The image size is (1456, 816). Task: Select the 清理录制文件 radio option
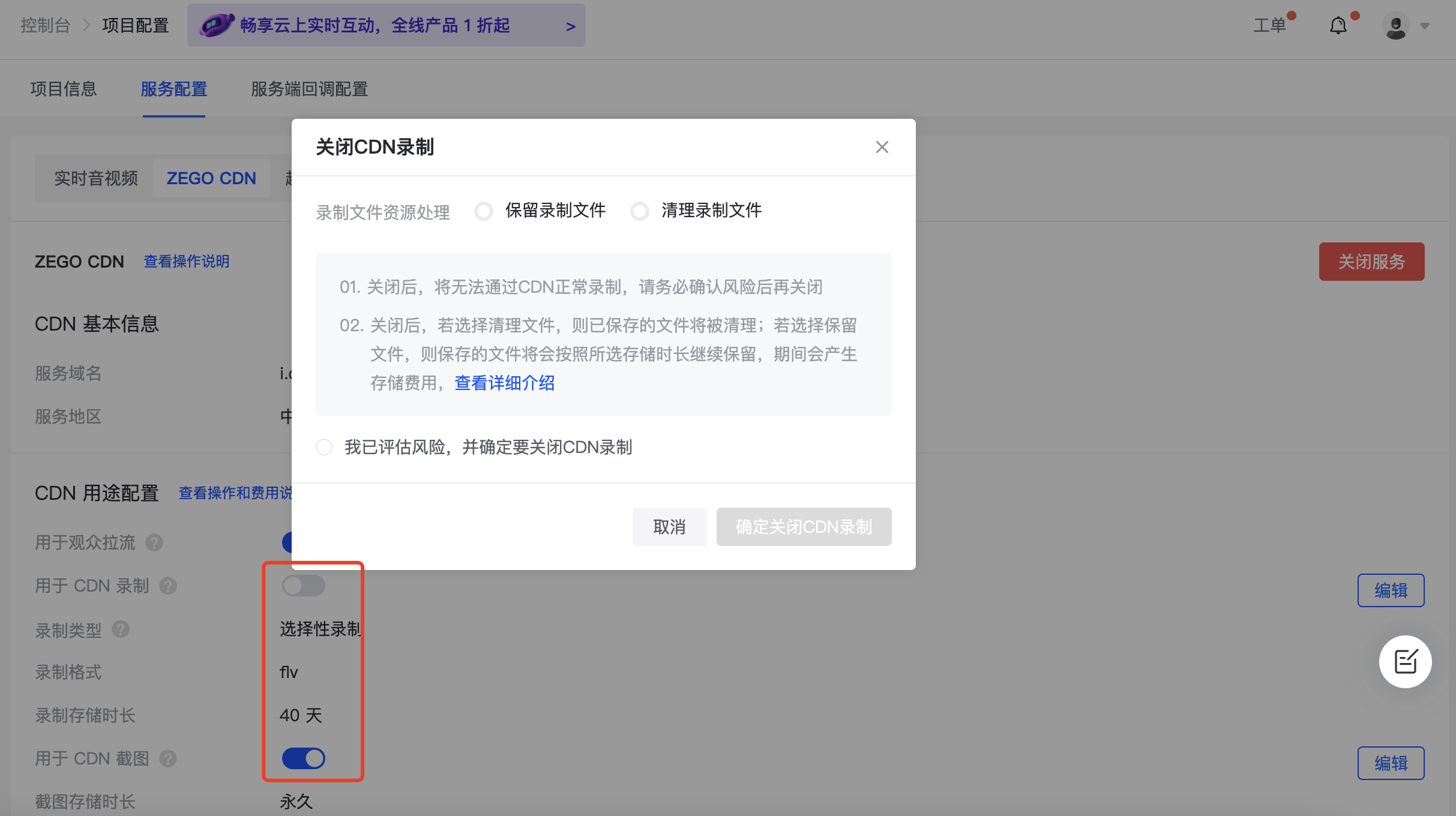tap(640, 211)
